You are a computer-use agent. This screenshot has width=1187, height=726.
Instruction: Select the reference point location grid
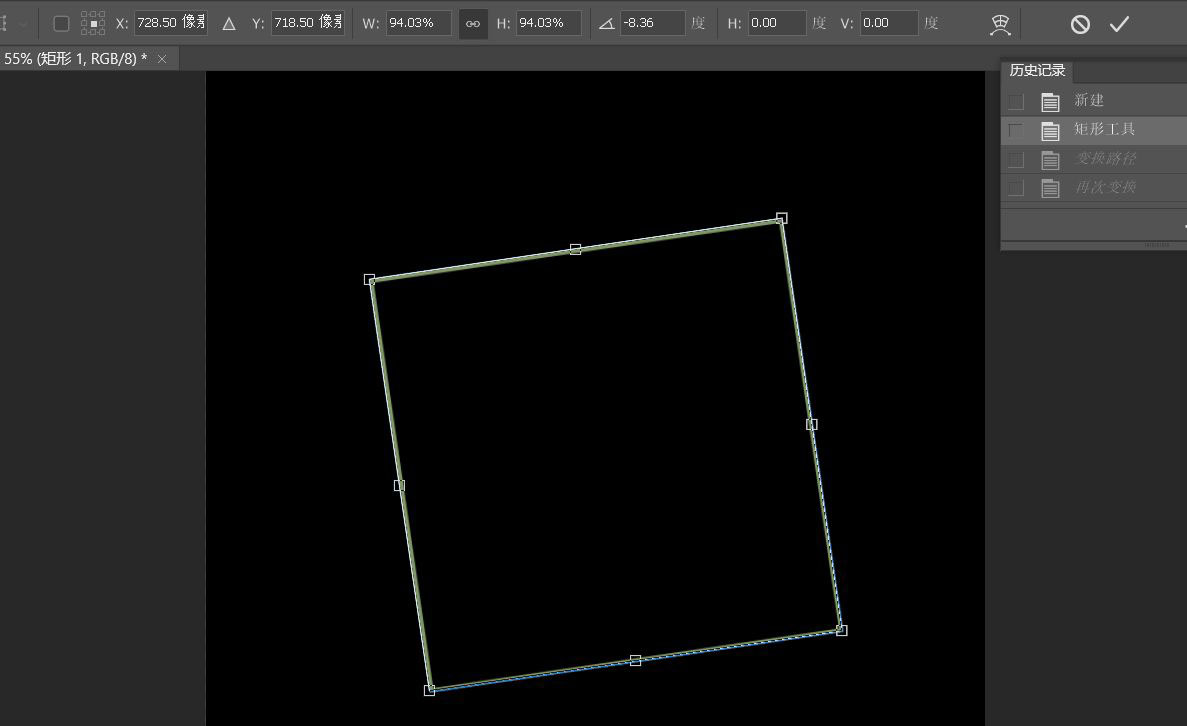tap(92, 23)
